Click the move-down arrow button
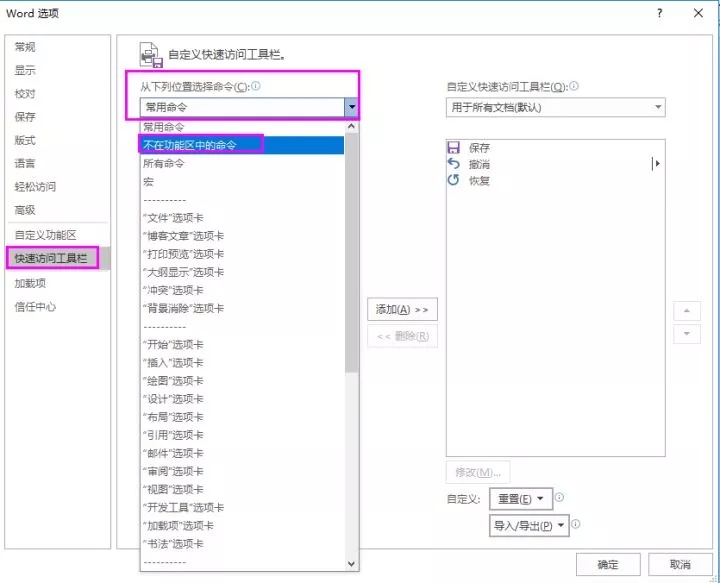This screenshot has width=720, height=583. click(x=686, y=334)
